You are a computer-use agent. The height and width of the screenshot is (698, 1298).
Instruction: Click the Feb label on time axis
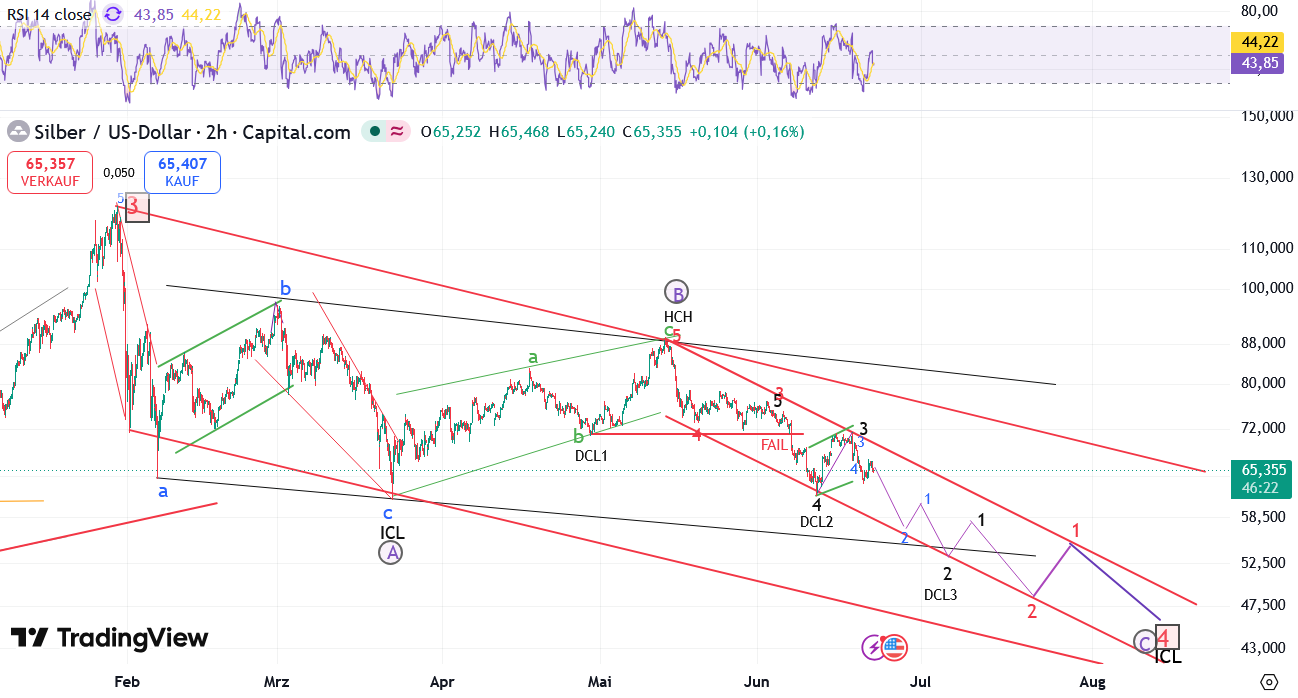(126, 682)
